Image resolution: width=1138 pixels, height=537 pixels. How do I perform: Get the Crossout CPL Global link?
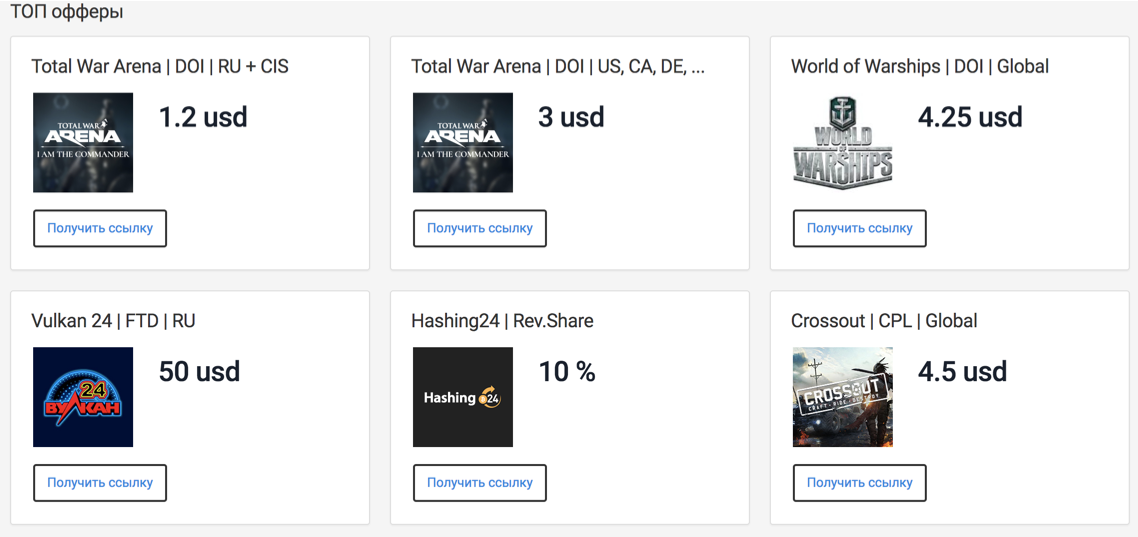pos(860,482)
